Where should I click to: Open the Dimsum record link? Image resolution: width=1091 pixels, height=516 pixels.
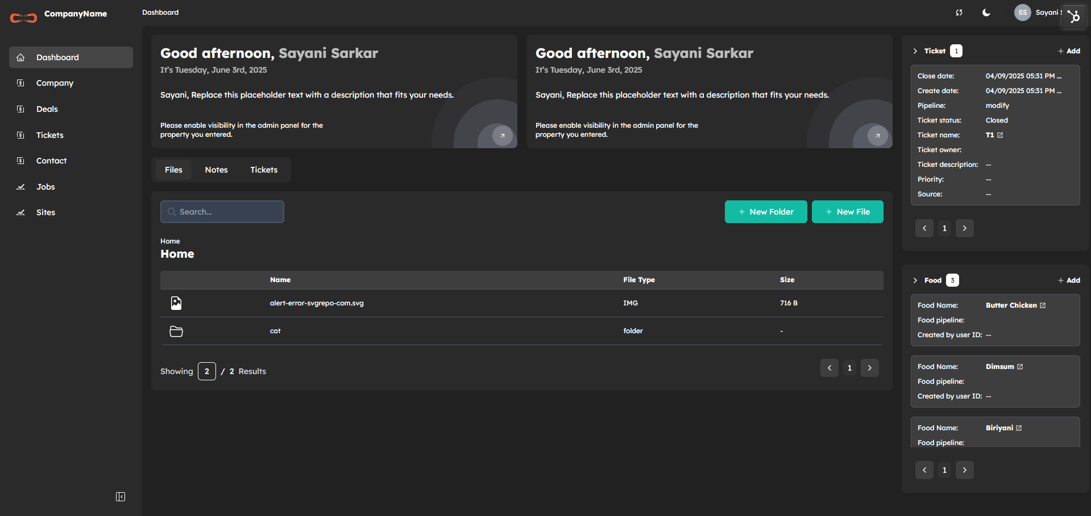(1000, 366)
